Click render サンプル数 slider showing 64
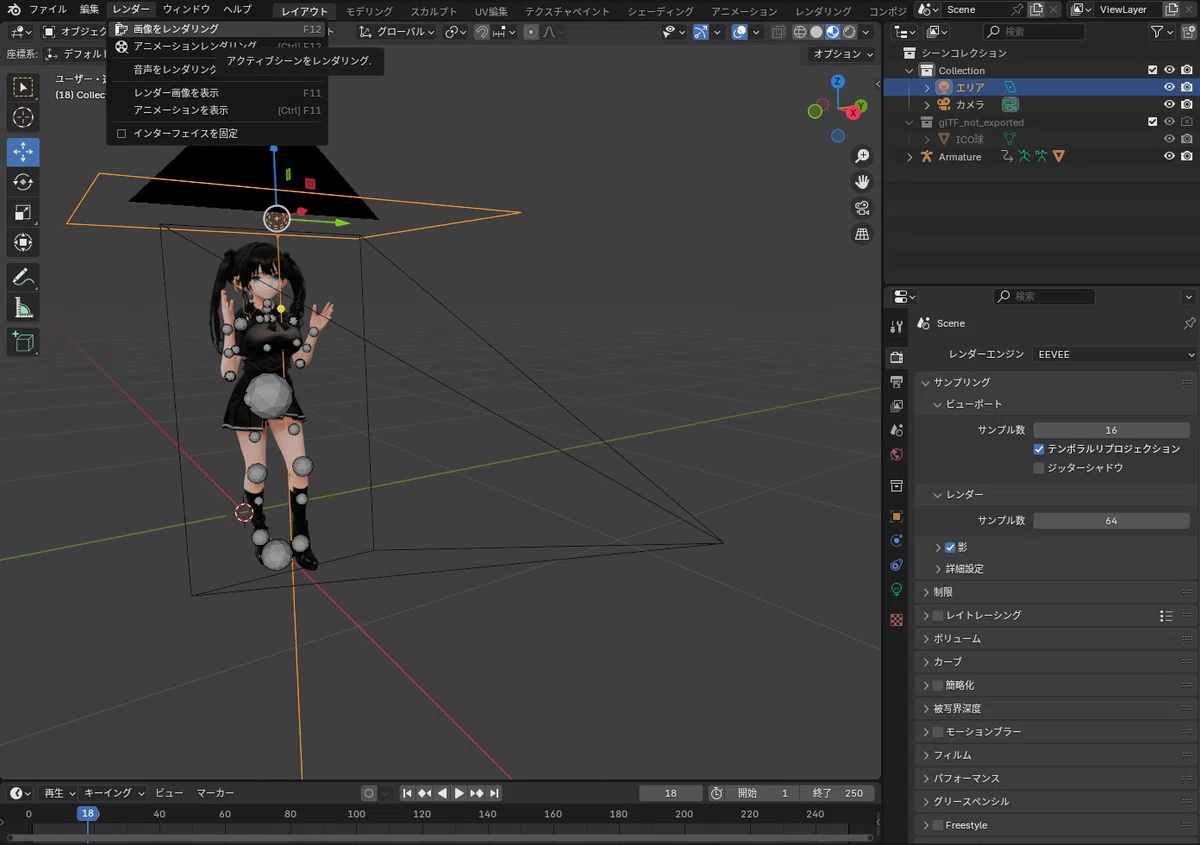This screenshot has width=1200, height=845. pos(1111,521)
